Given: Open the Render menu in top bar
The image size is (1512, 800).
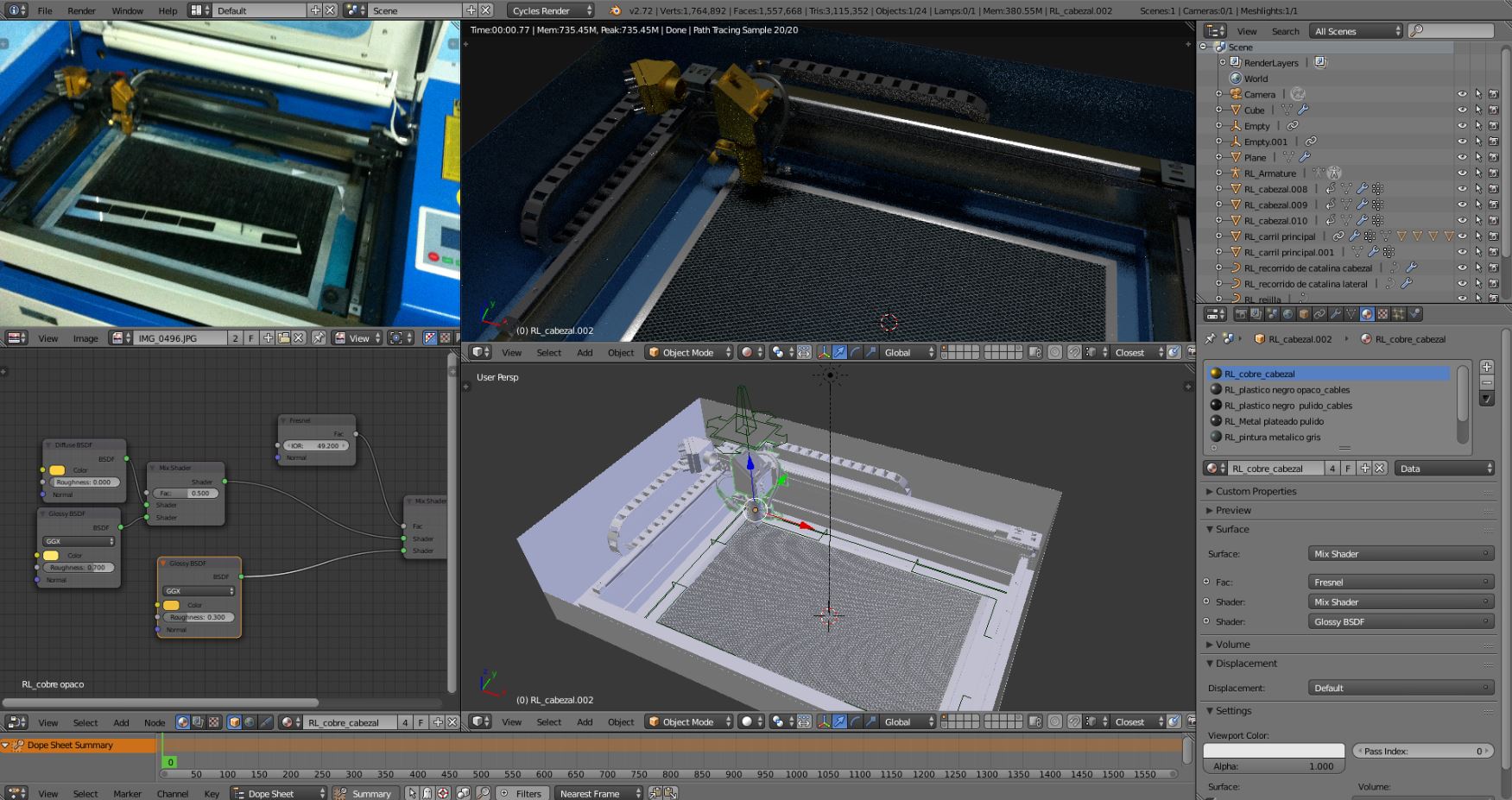Looking at the screenshot, I should pyautogui.click(x=81, y=10).
